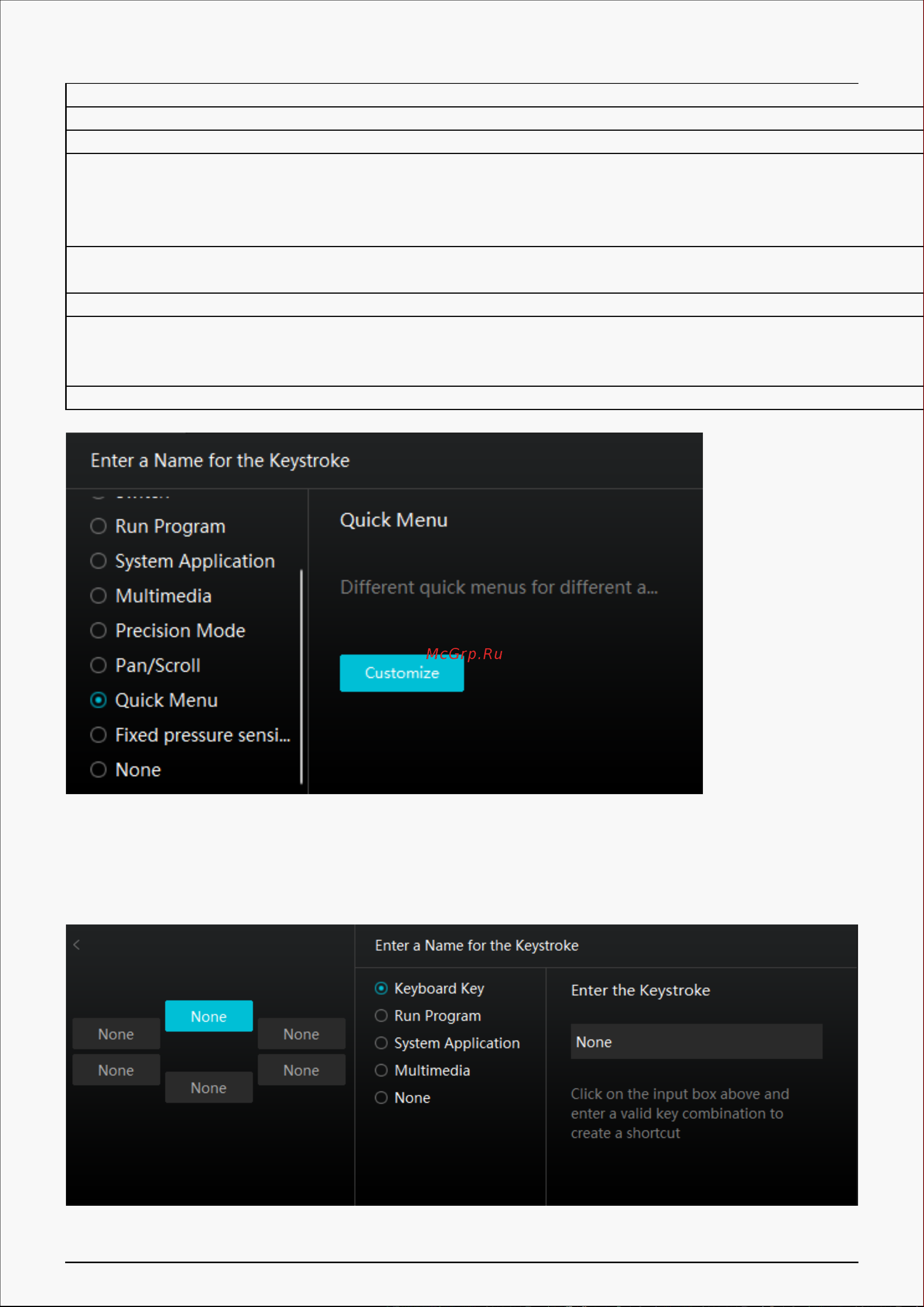Choose the Pan/Scroll radio button
Screen dimensions: 924x1307
coord(145,665)
